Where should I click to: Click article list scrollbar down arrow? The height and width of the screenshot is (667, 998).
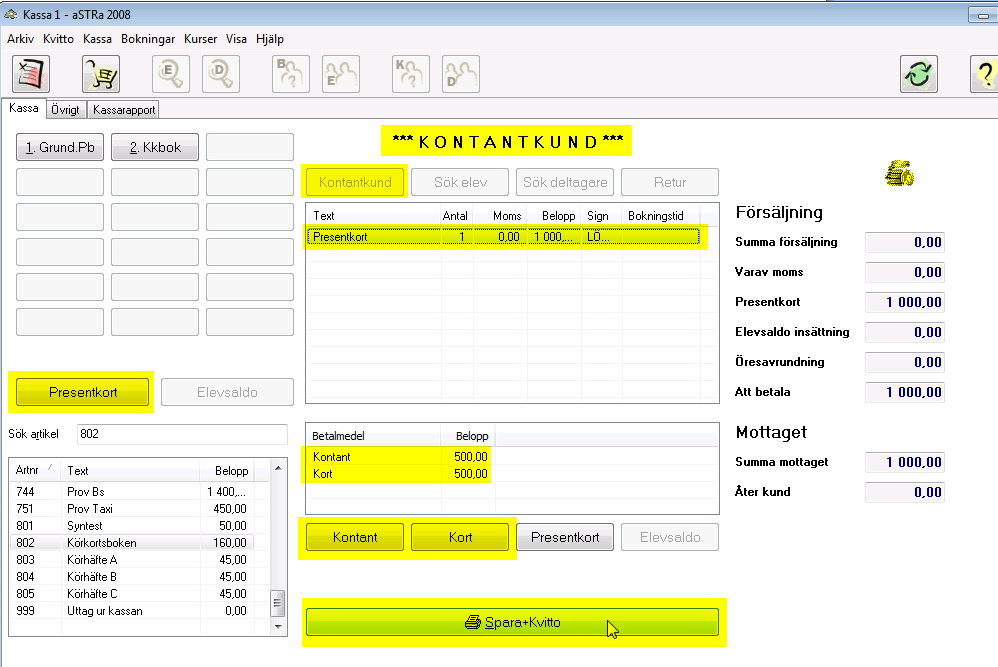tap(278, 627)
